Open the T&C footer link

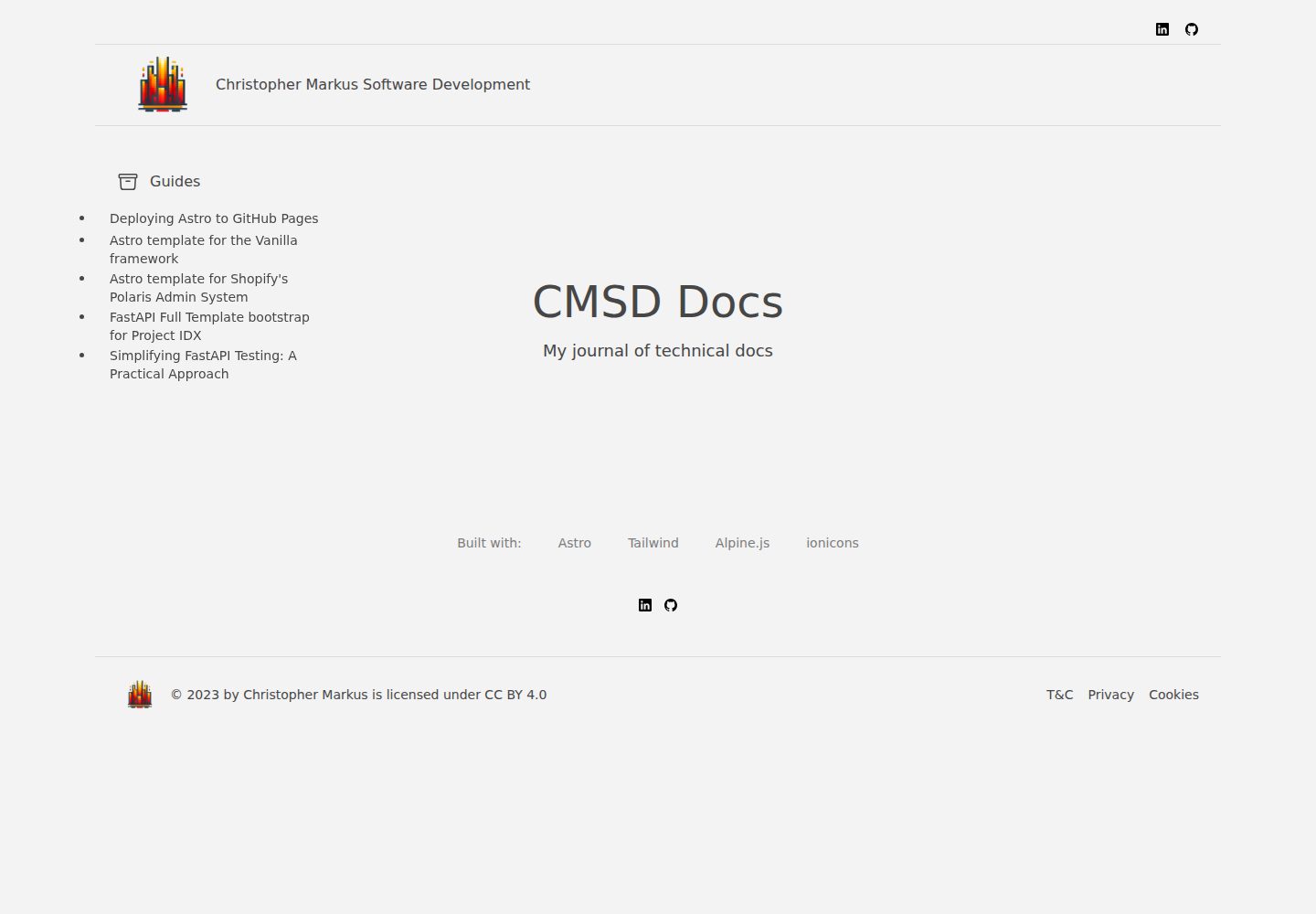[x=1060, y=695]
